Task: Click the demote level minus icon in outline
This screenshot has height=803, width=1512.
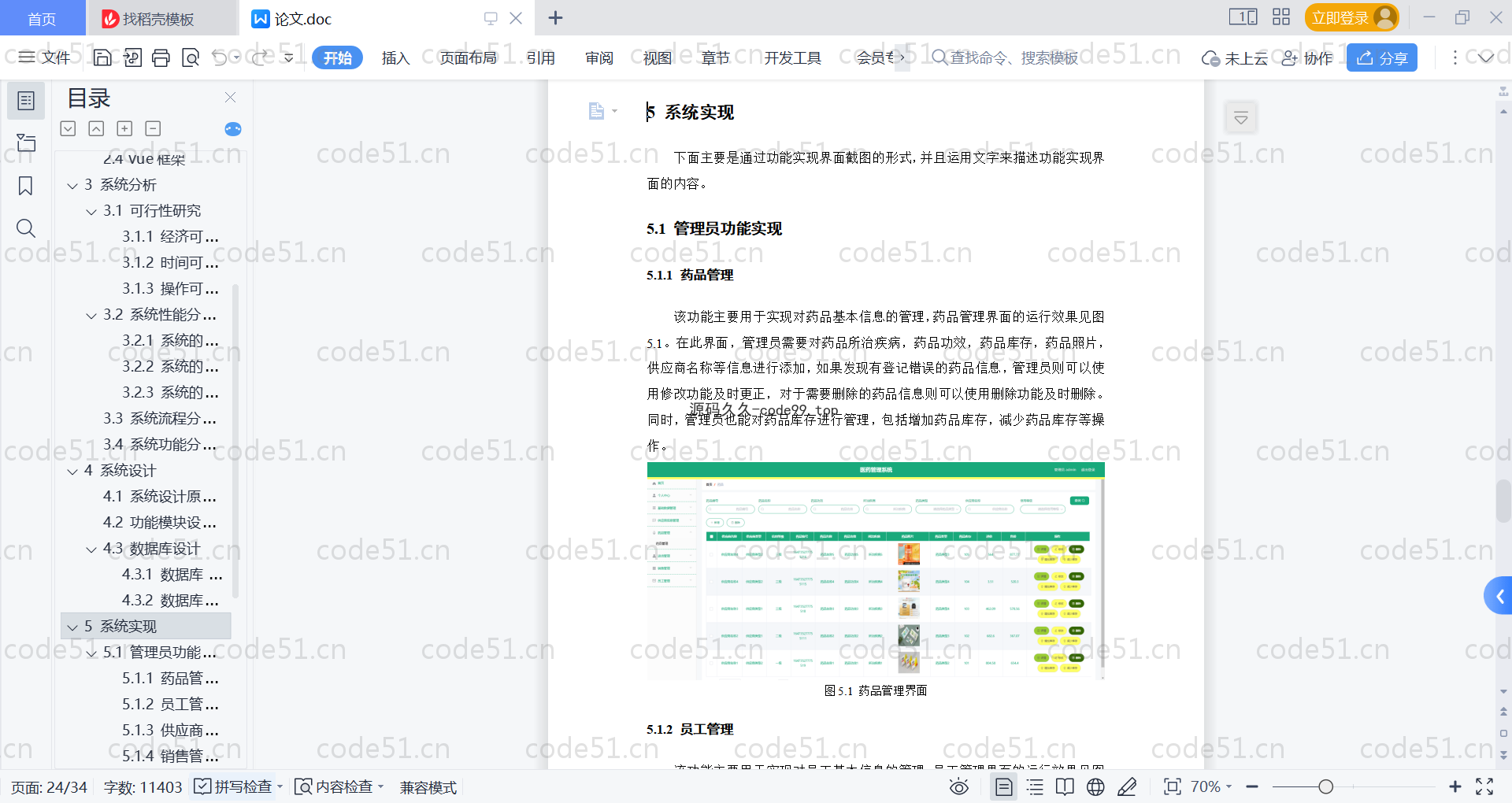Action: click(x=153, y=128)
